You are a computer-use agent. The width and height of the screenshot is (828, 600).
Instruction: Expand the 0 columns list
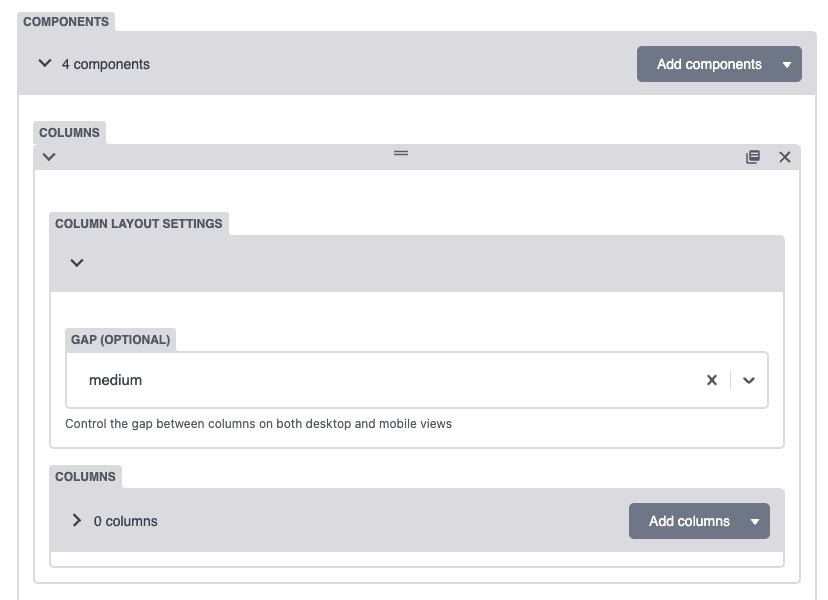(x=77, y=520)
